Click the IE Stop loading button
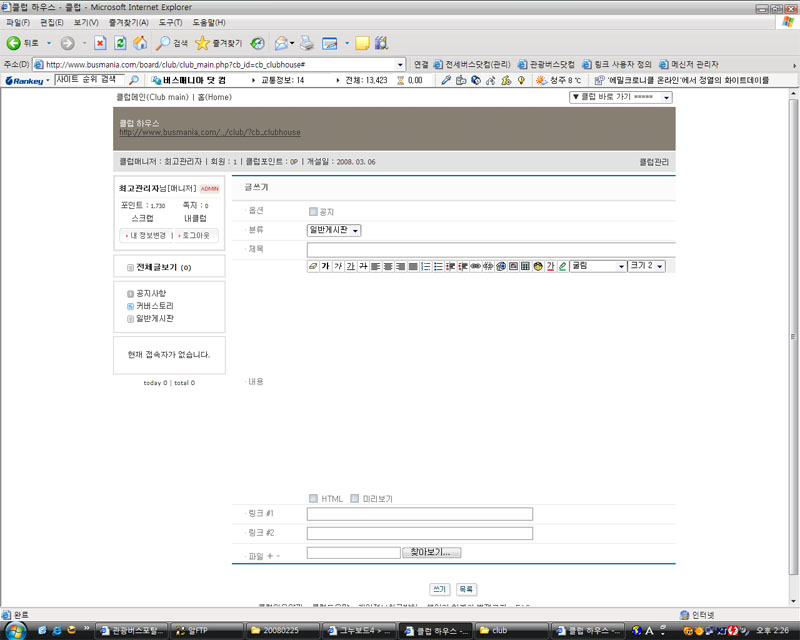The image size is (800, 640). point(100,43)
